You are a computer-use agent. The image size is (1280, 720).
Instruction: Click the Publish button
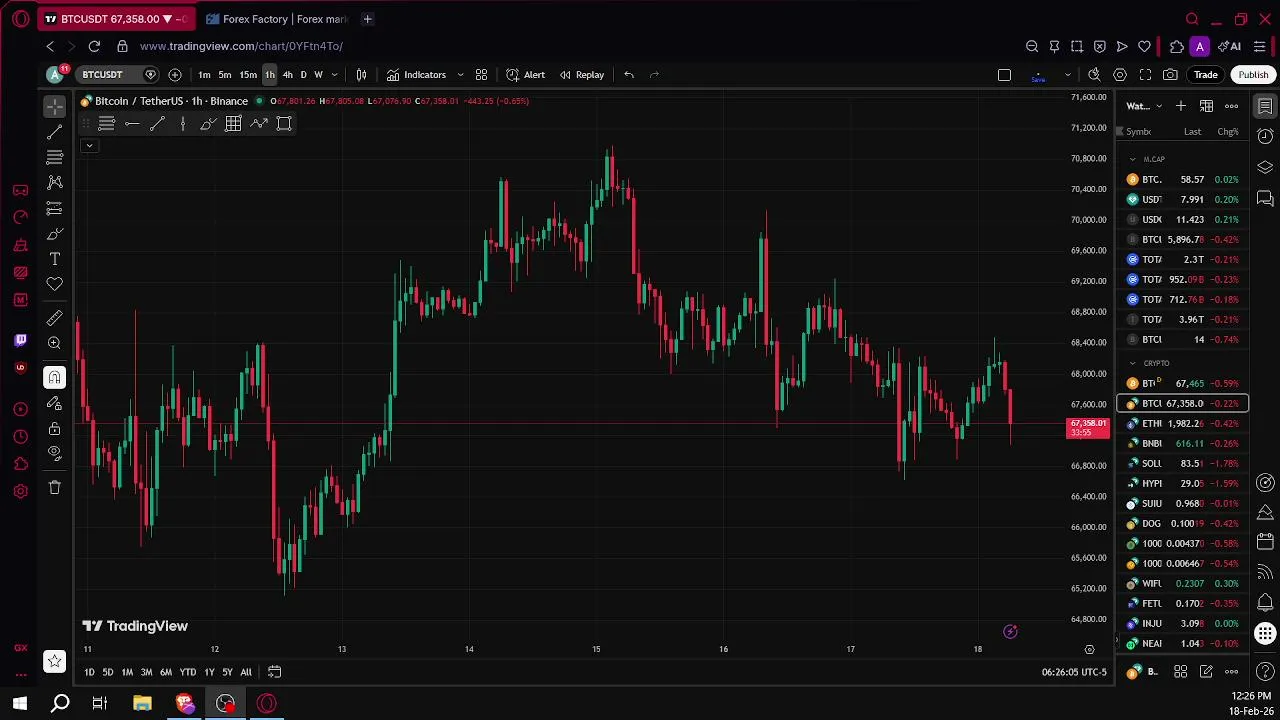pos(1253,75)
